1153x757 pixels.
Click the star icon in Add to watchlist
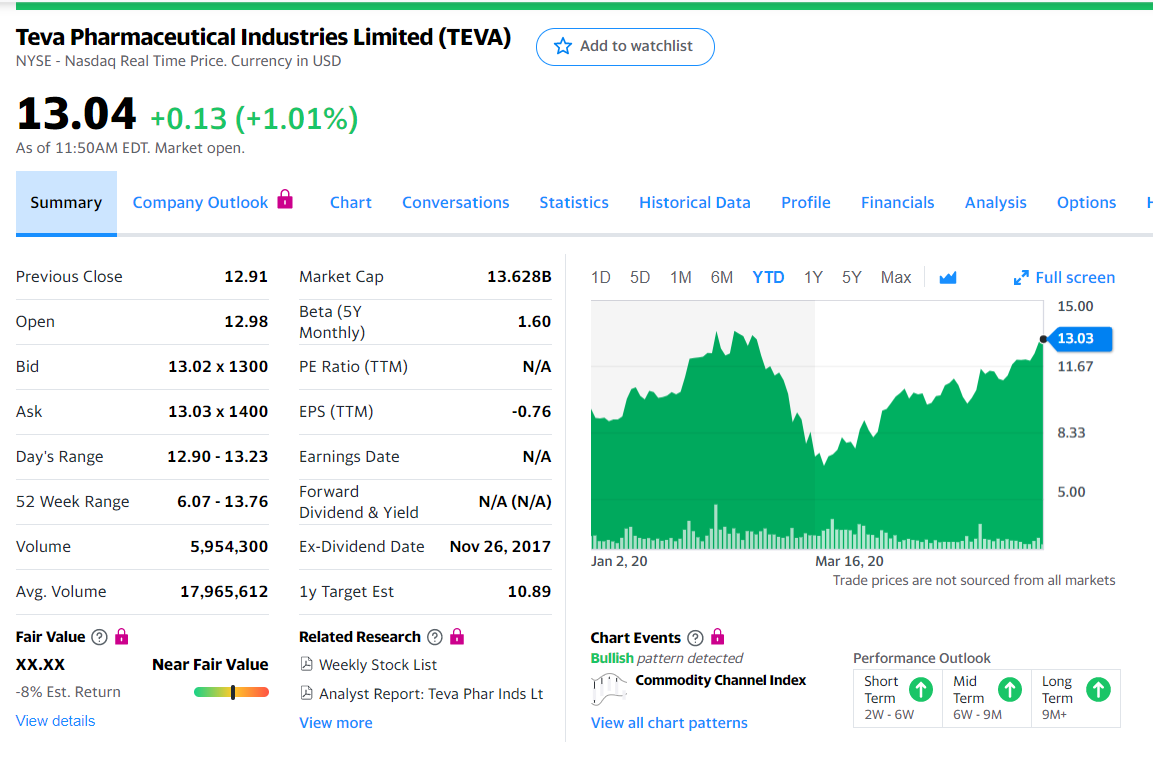point(563,46)
